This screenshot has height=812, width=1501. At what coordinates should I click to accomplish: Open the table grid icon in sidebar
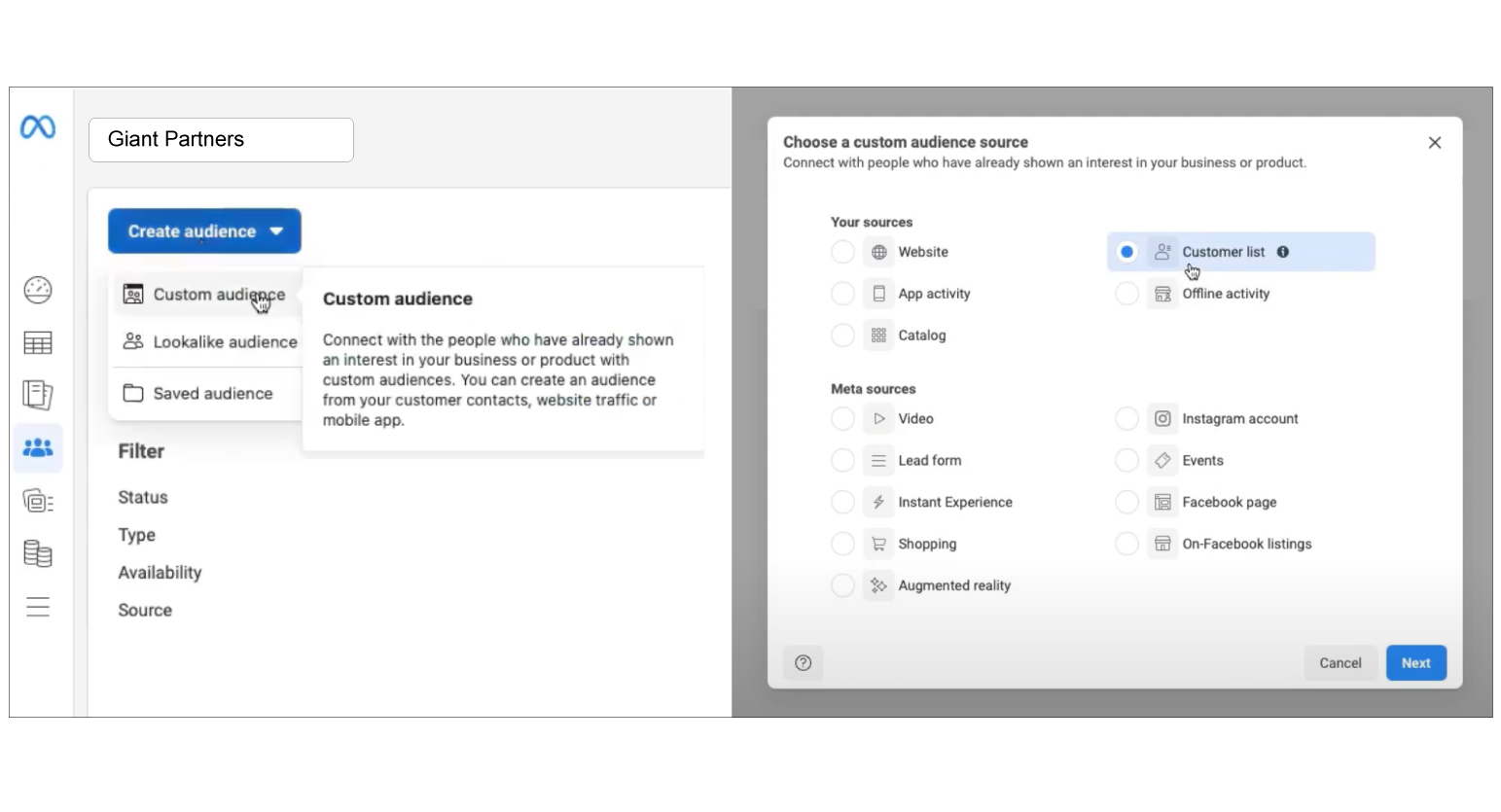click(x=38, y=343)
